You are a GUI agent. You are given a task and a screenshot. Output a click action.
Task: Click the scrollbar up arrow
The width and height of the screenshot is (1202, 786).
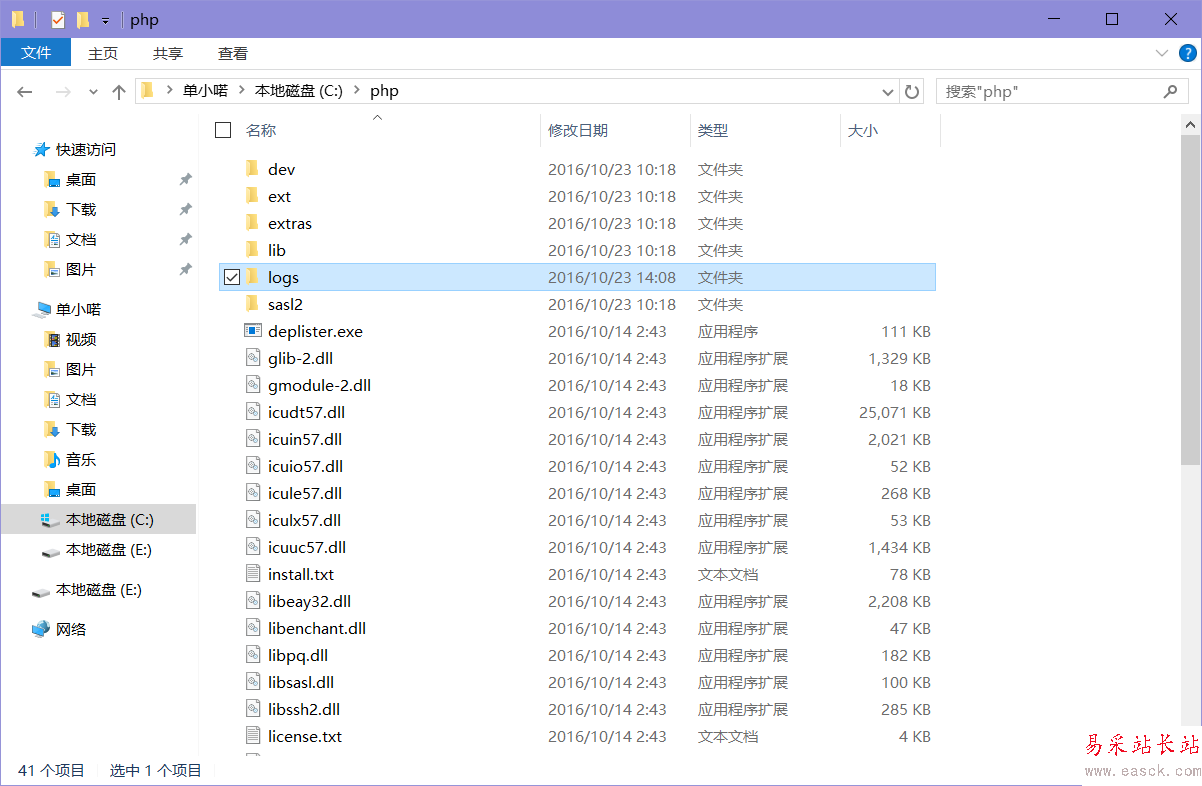1190,124
